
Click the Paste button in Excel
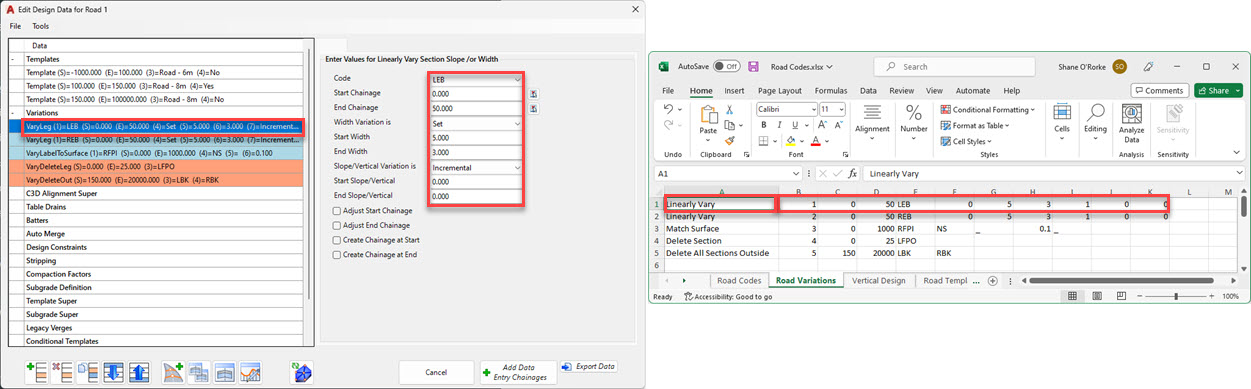[x=708, y=122]
